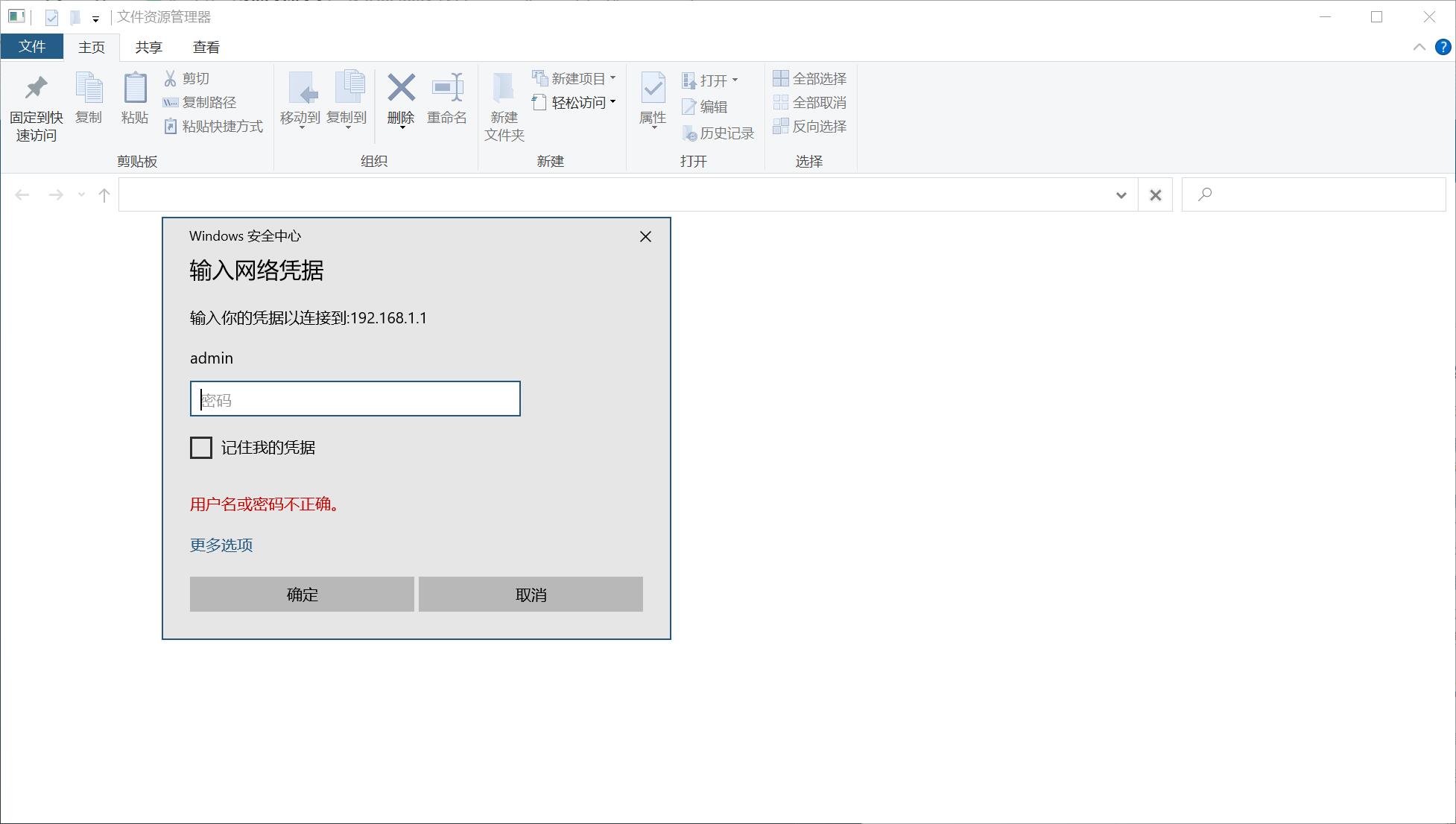The image size is (1456, 824).
Task: Open the View ribbon tab
Action: pos(206,47)
